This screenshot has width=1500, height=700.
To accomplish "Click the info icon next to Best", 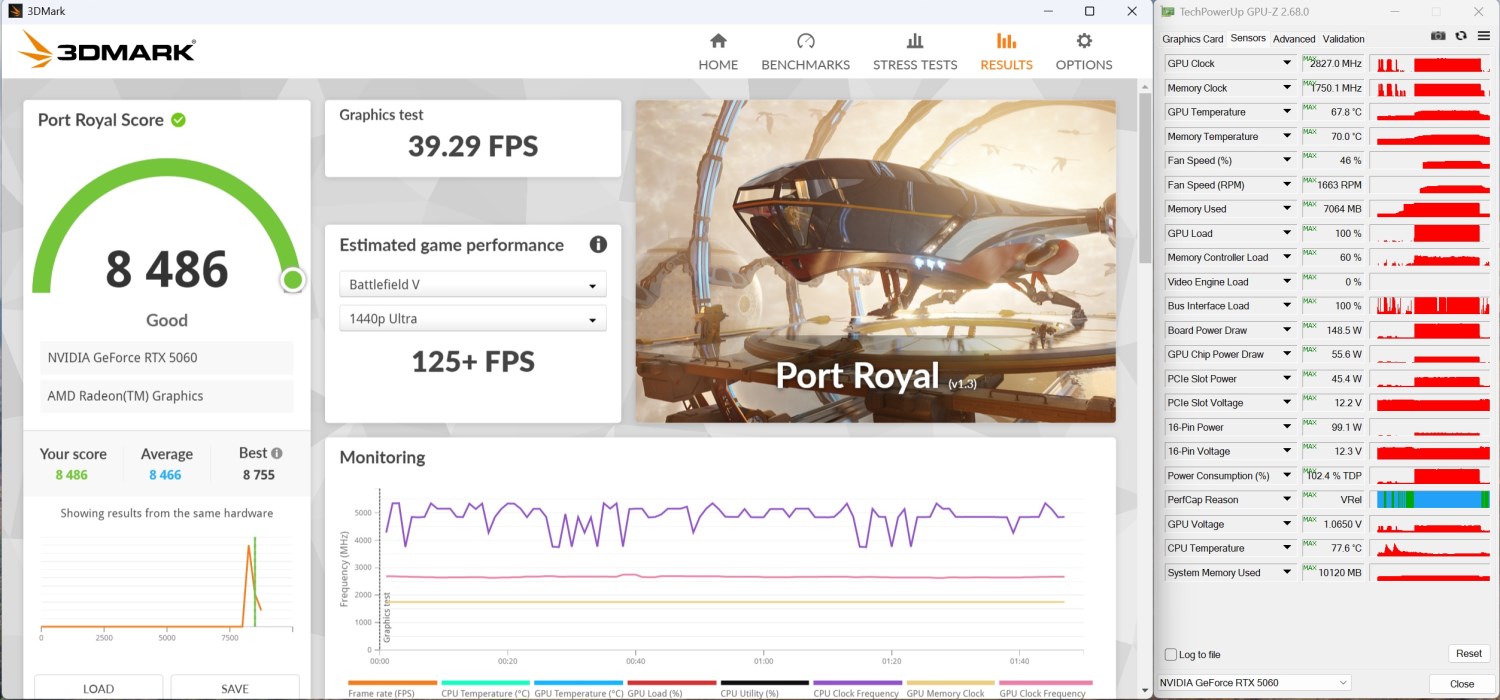I will 276,453.
